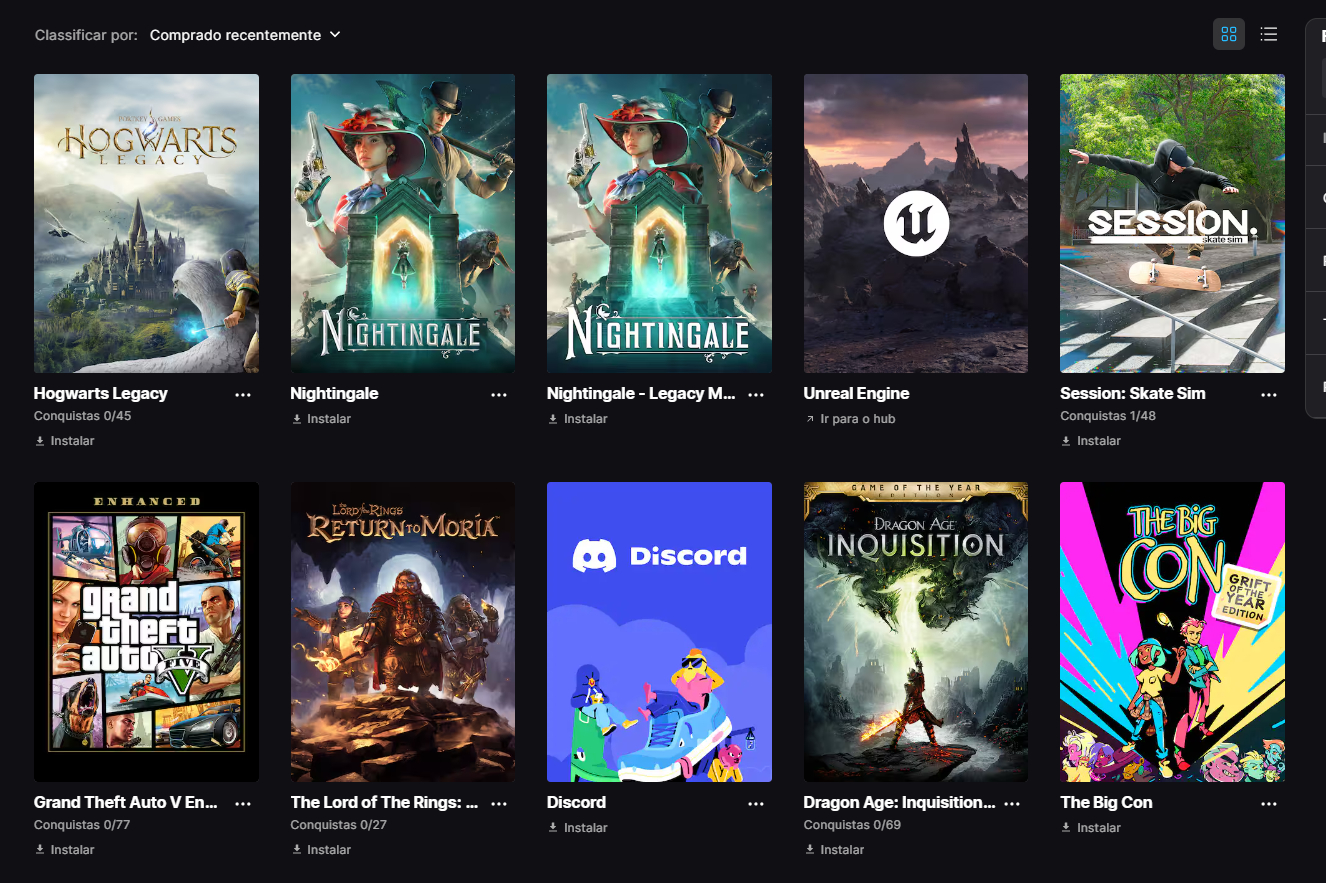Switch library to list view
The width and height of the screenshot is (1326, 883).
point(1269,35)
